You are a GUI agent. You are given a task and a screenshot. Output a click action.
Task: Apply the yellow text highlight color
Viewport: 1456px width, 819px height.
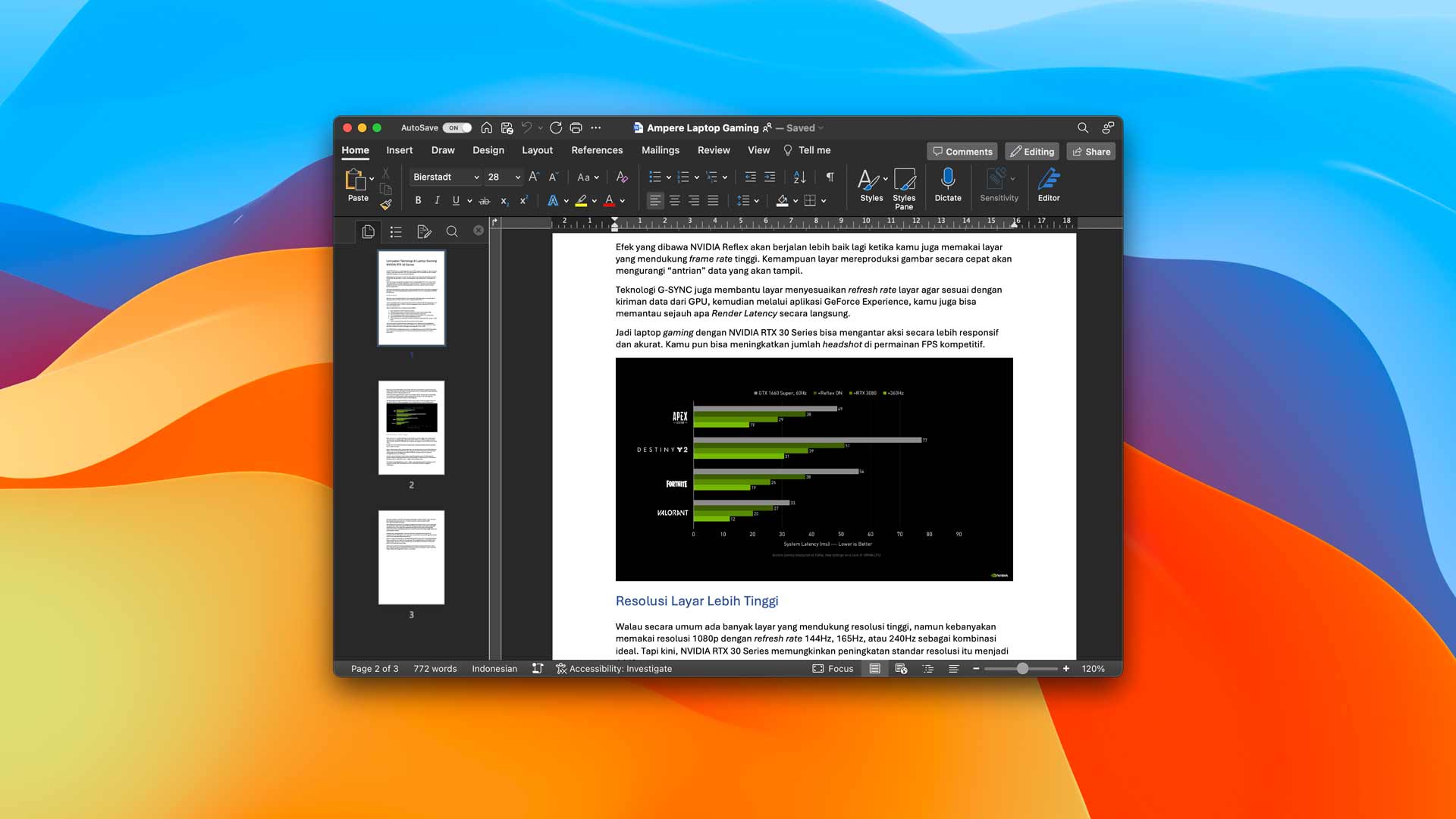pyautogui.click(x=581, y=201)
